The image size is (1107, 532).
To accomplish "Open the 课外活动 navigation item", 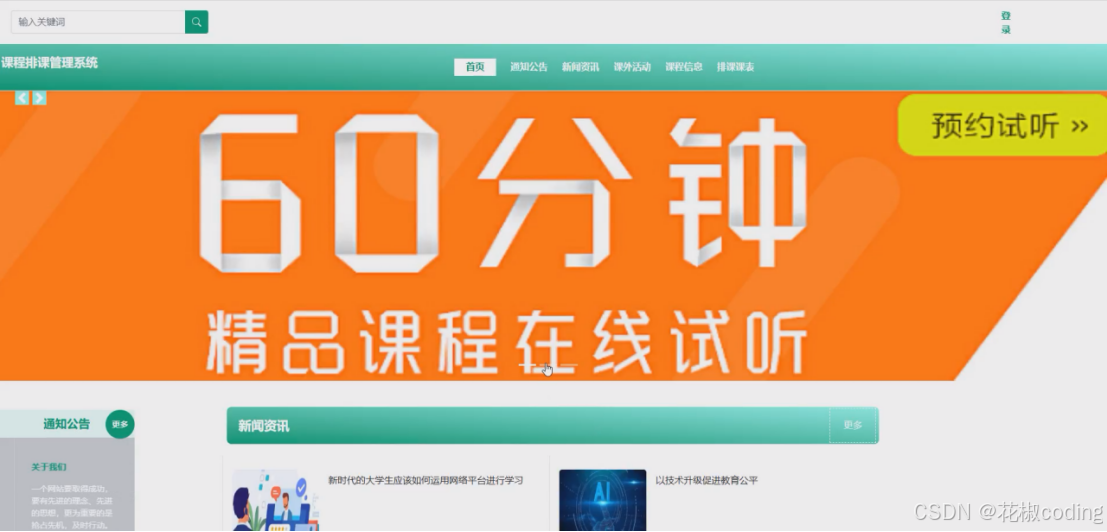I will 632,67.
